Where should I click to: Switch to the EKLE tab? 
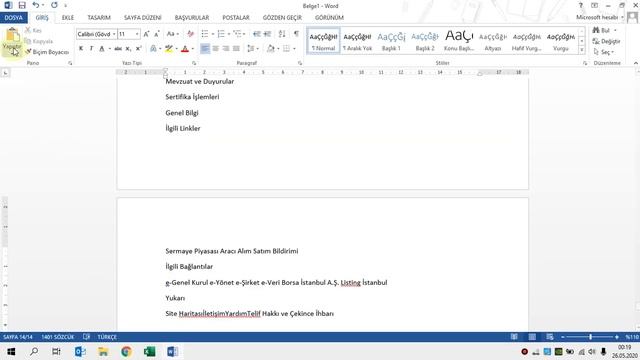point(68,18)
